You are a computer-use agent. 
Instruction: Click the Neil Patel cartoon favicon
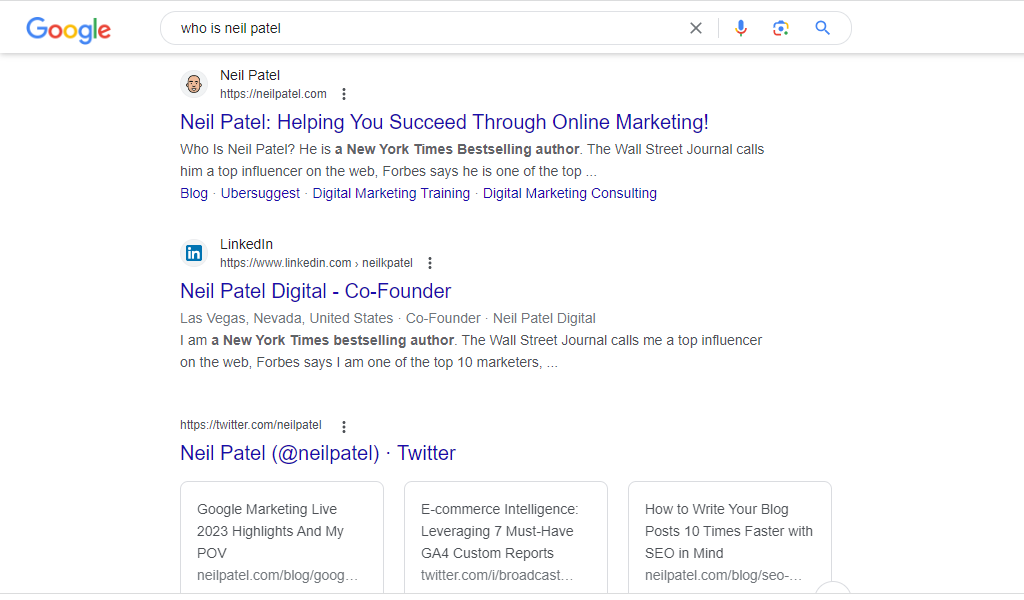coord(194,84)
